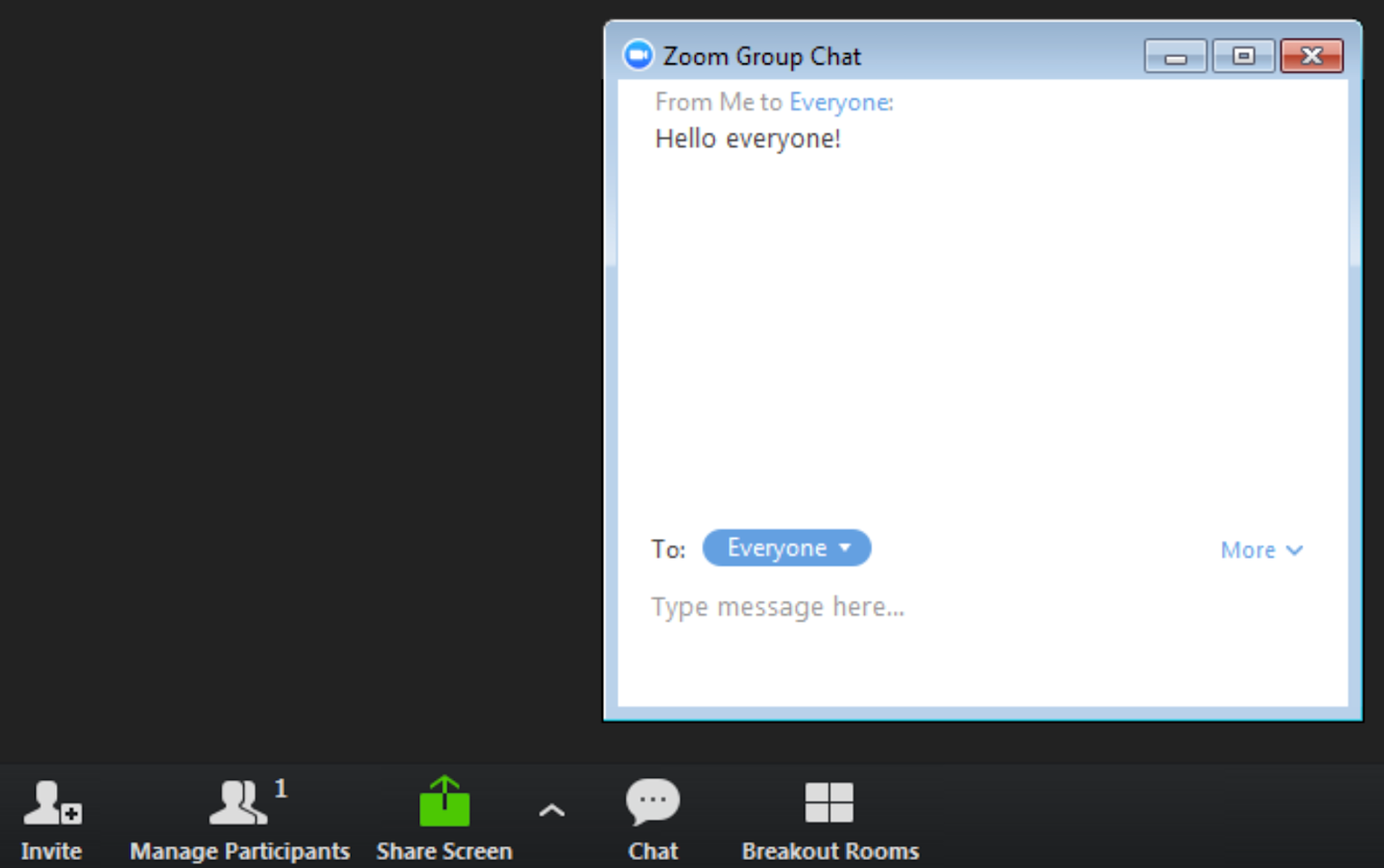The height and width of the screenshot is (868, 1384).
Task: Select the 'Hello everyone!' chat message
Action: (748, 138)
